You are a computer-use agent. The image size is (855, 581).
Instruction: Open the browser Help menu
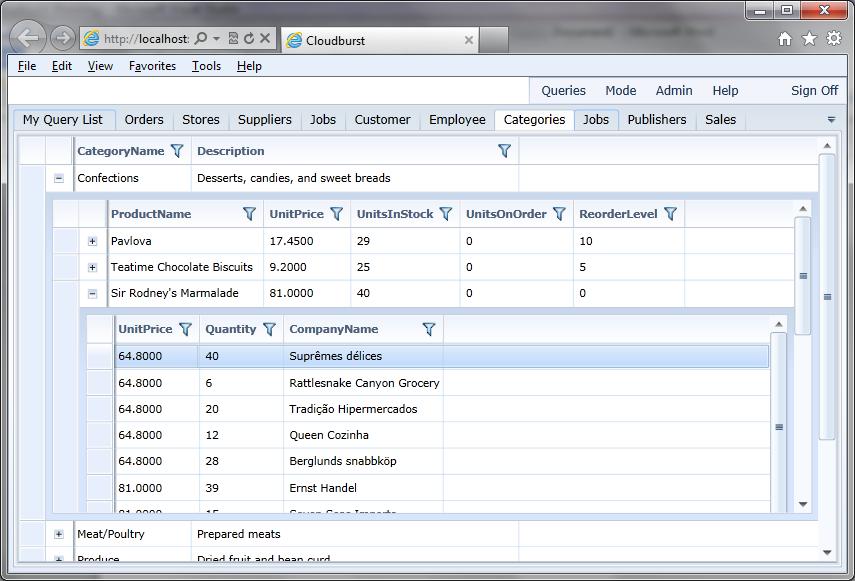(249, 66)
